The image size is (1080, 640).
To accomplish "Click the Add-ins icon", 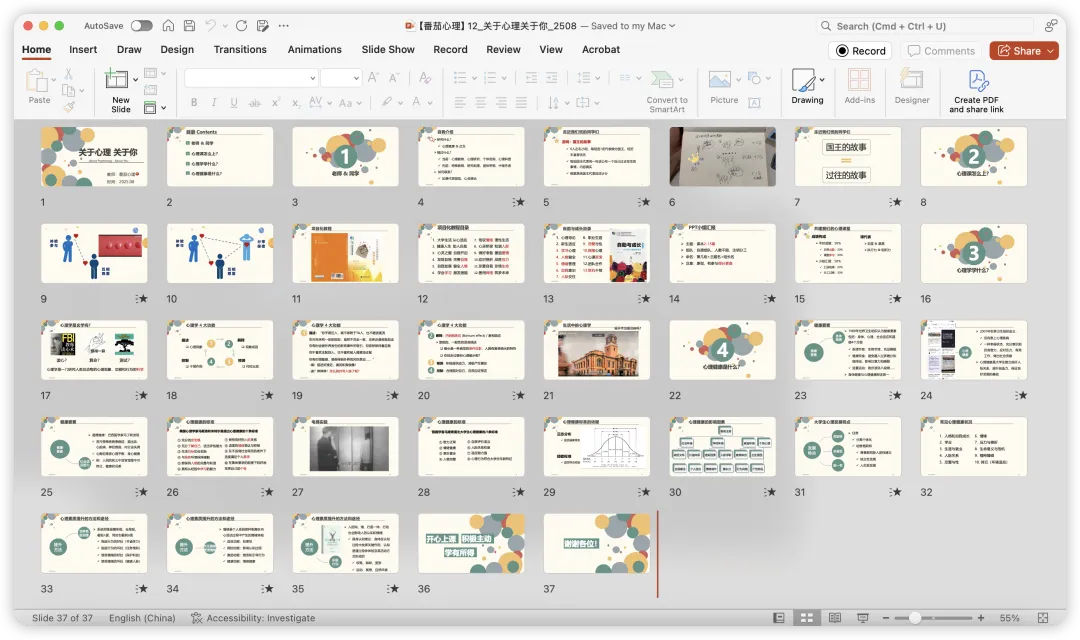I will point(859,80).
